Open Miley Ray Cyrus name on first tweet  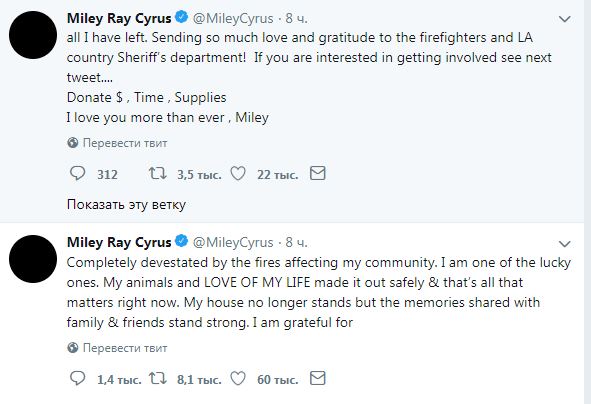click(119, 18)
